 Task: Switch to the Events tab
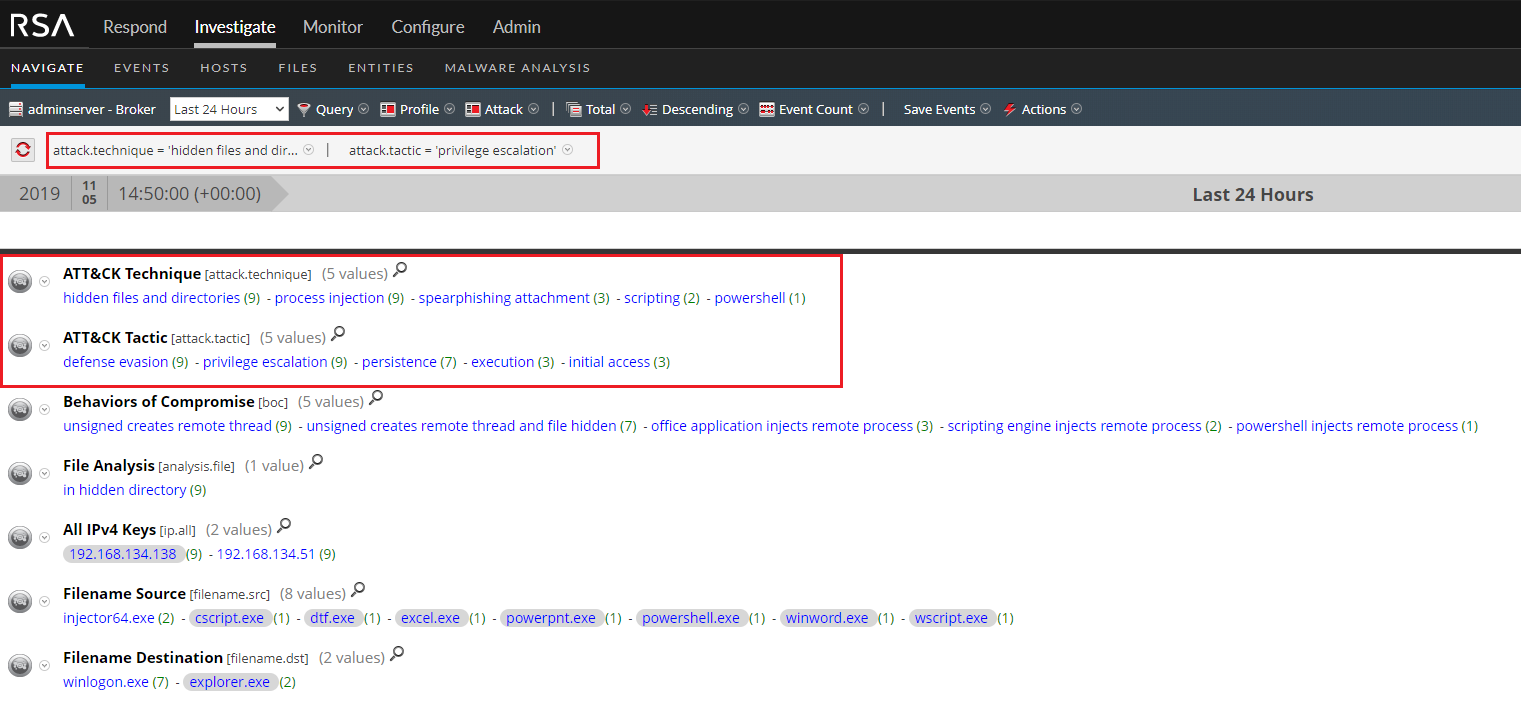tap(141, 68)
